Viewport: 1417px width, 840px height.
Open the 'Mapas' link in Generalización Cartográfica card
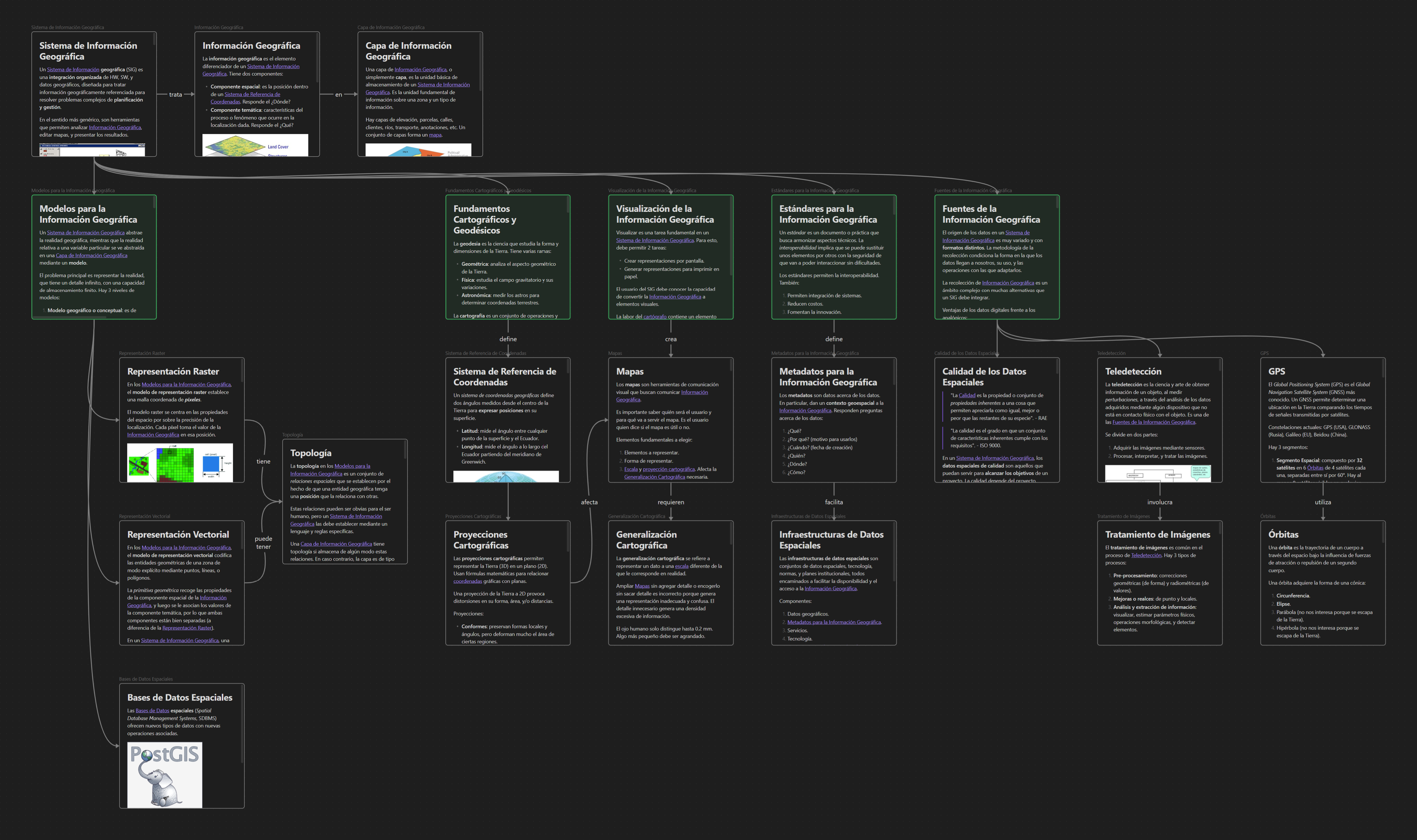pos(642,586)
